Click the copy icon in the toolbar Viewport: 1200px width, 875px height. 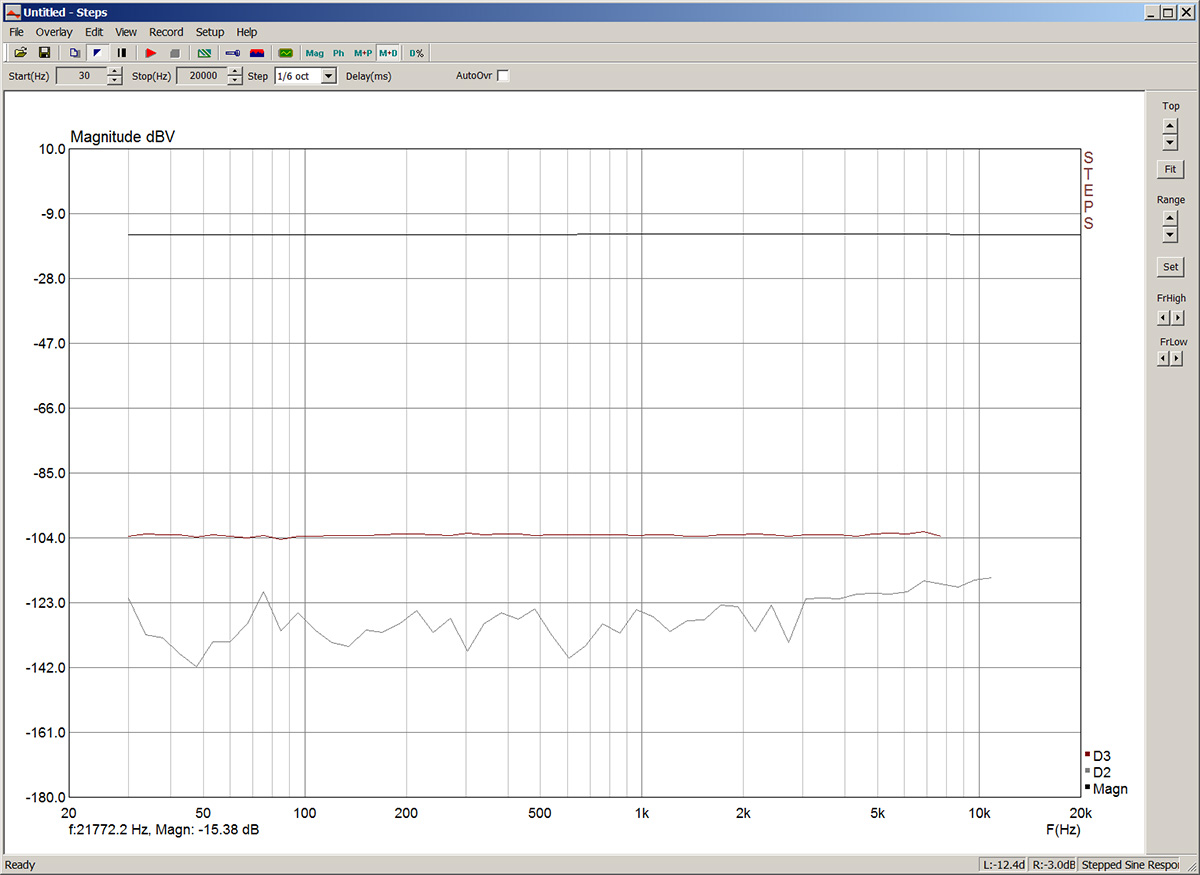tap(74, 52)
